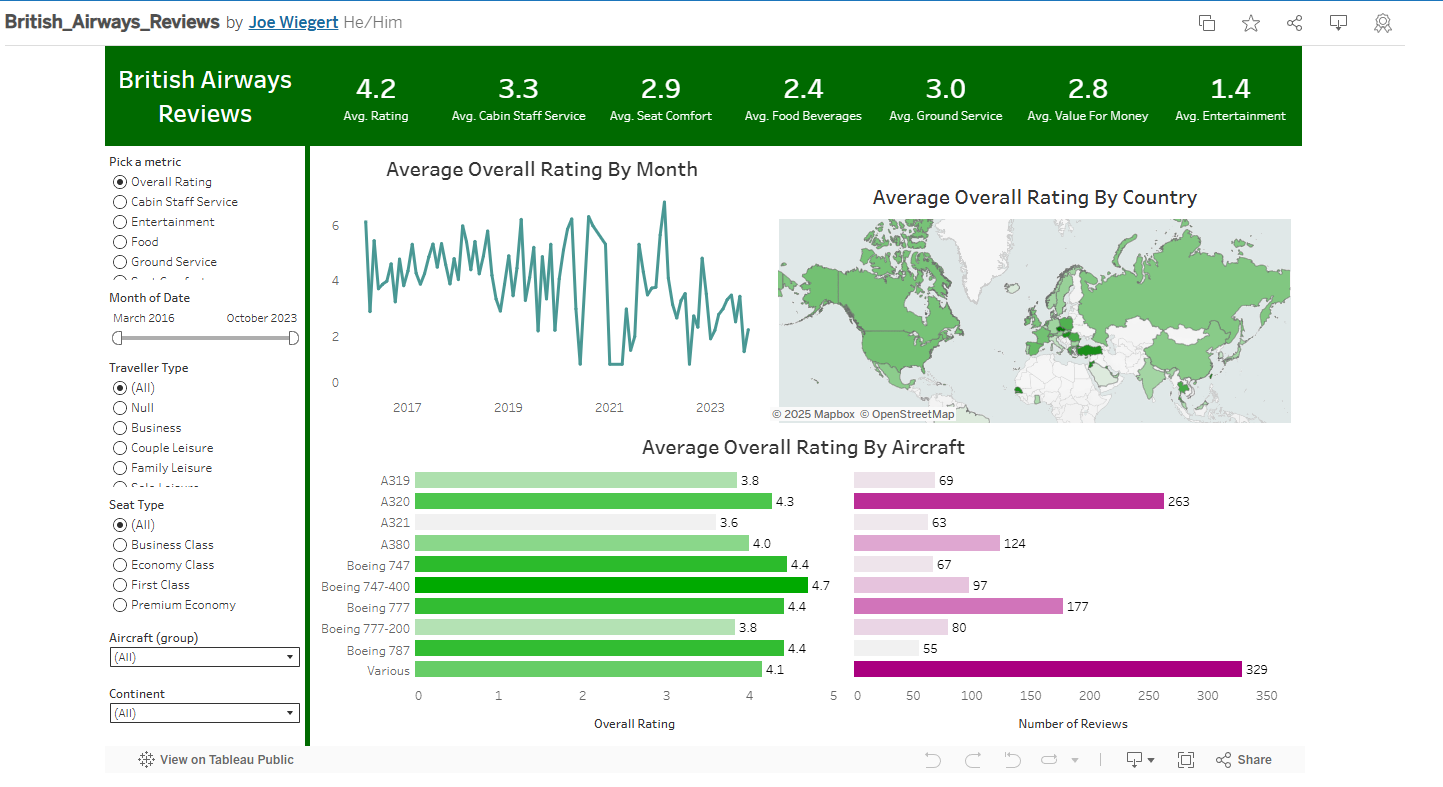1443x787 pixels.
Task: Click the Tableau logo icon in footer
Action: tap(146, 760)
